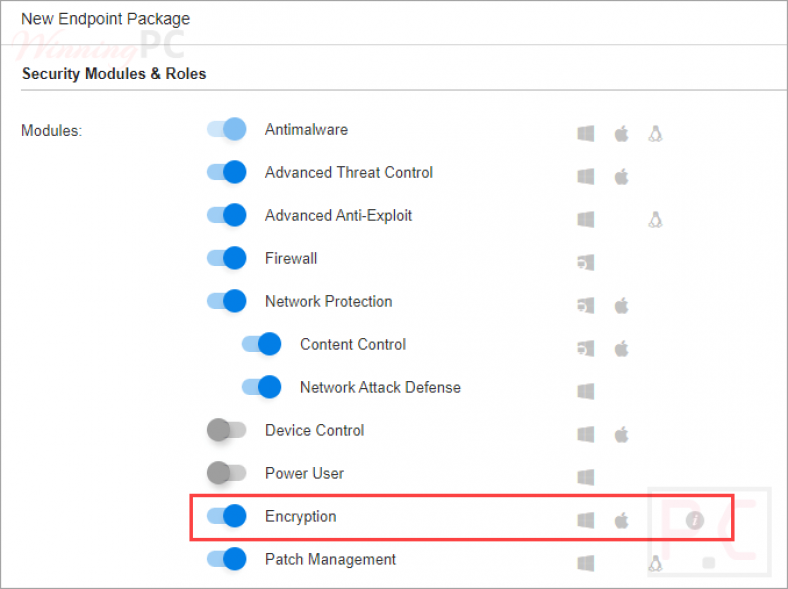Turn off the Firewall module toggle
This screenshot has width=788, height=589.
click(x=227, y=258)
